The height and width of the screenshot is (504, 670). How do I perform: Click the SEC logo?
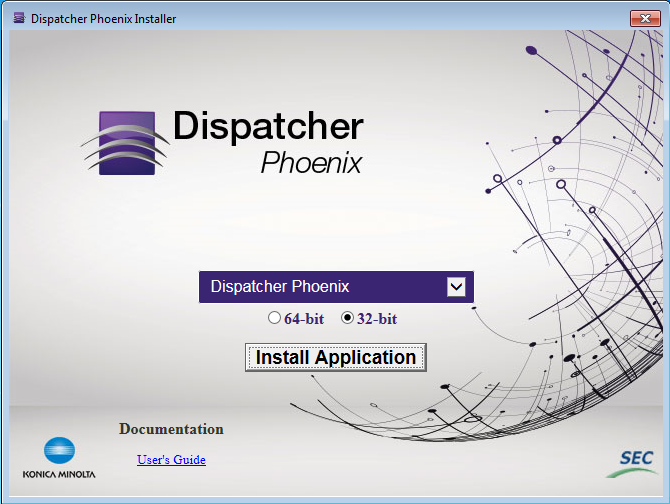(632, 463)
